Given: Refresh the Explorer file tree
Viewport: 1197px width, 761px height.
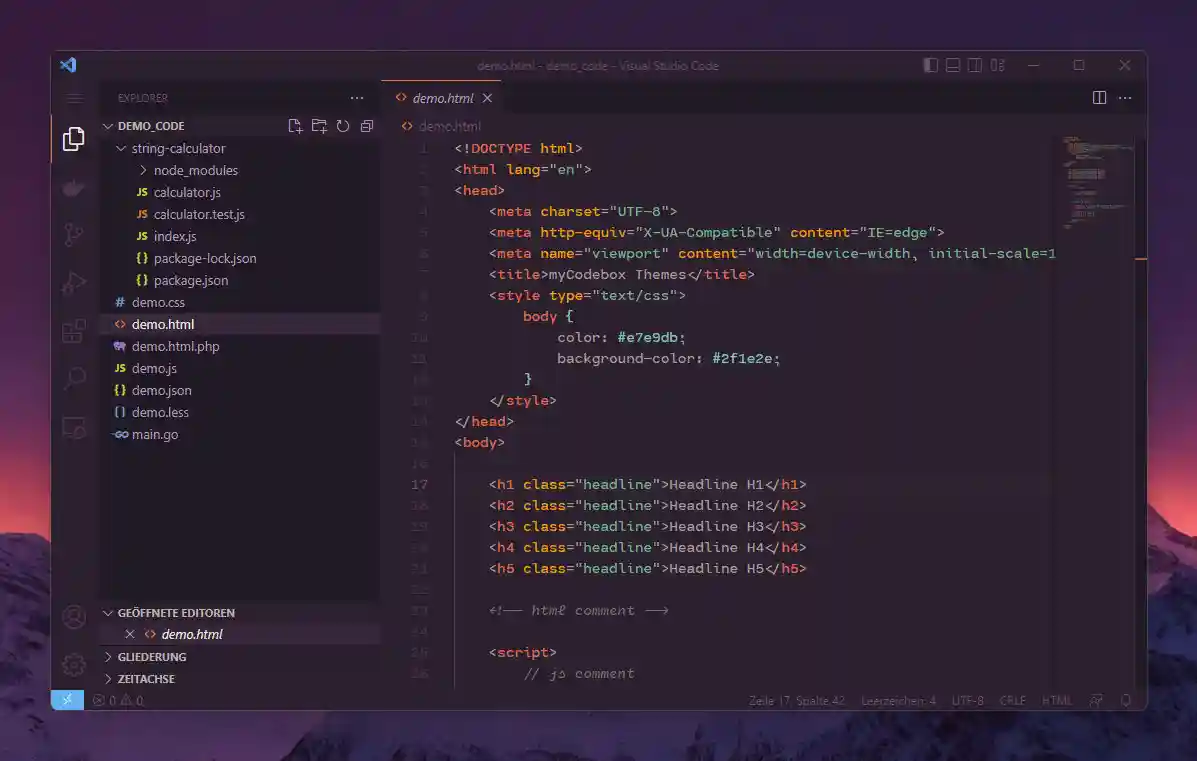Looking at the screenshot, I should [343, 126].
